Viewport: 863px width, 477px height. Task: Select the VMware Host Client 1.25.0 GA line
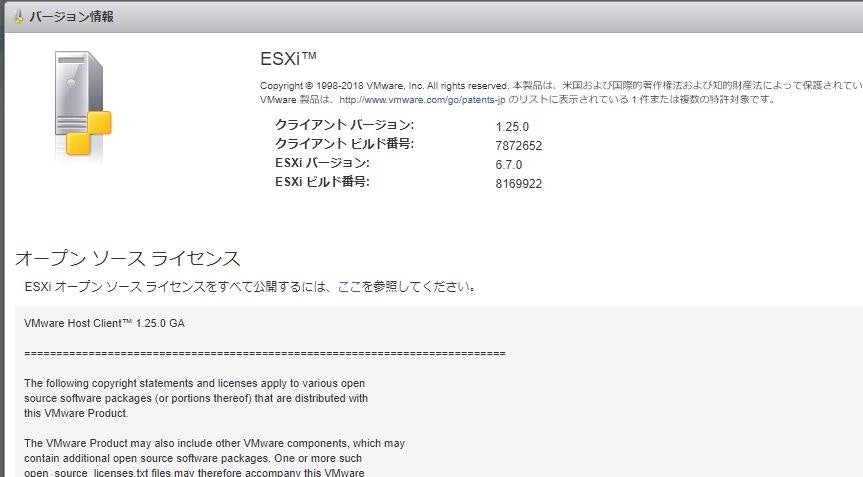click(105, 324)
